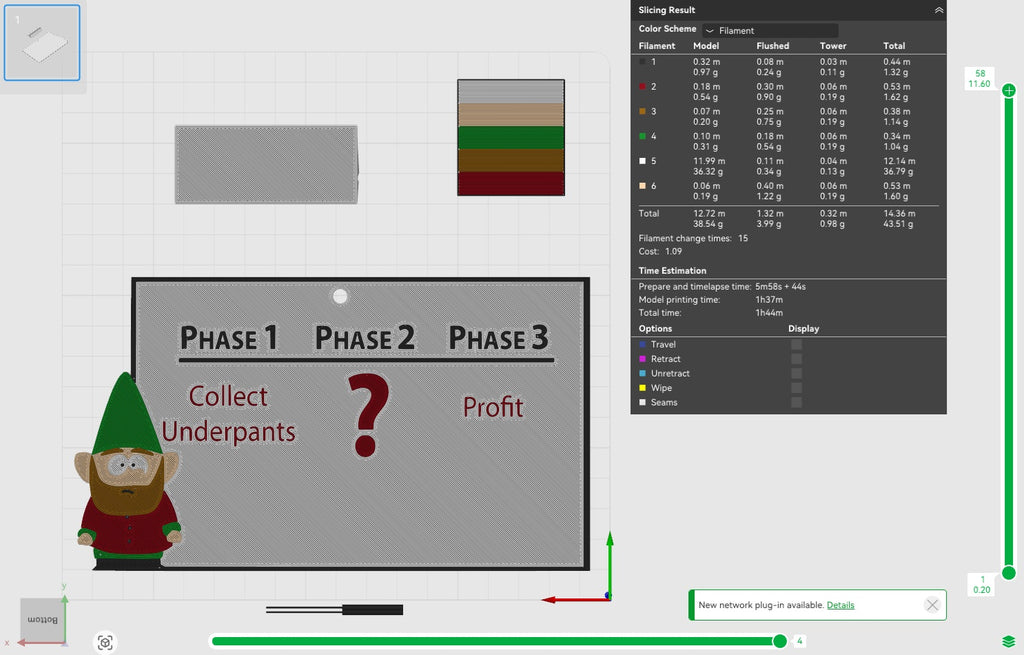The width and height of the screenshot is (1024, 655).
Task: Toggle the Wipe display checkbox
Action: pyautogui.click(x=796, y=388)
